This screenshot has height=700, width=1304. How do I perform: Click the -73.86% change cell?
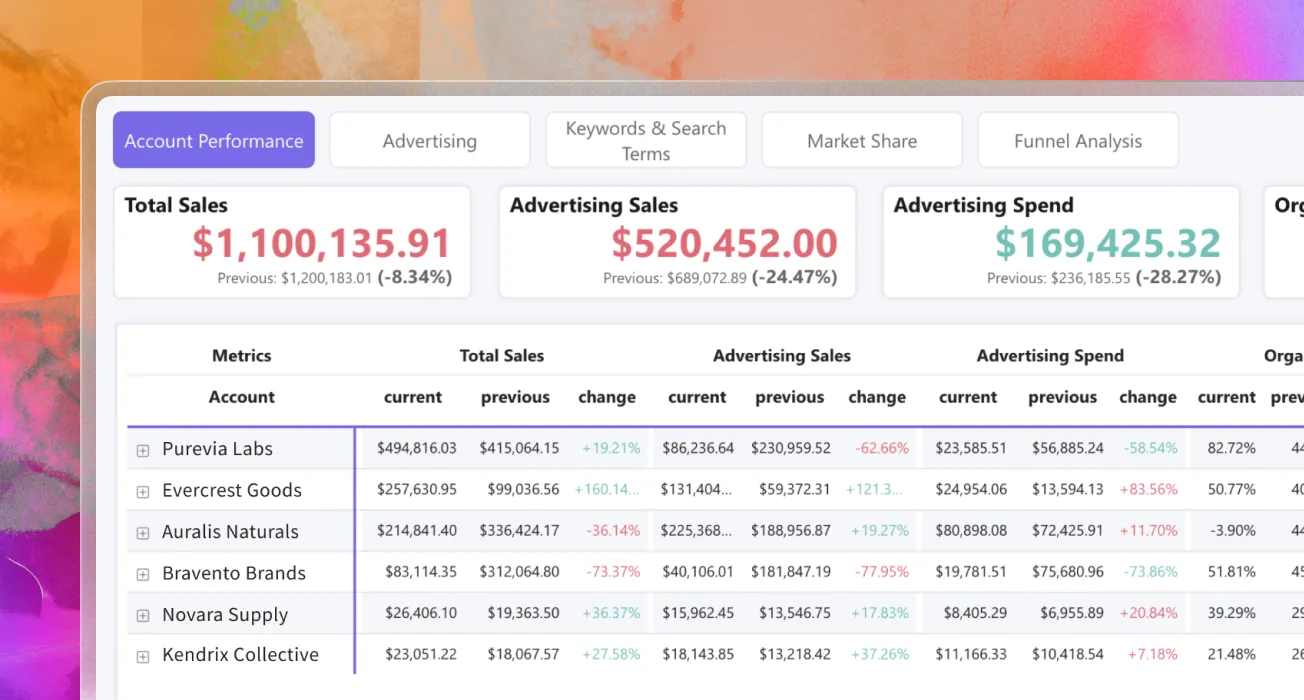1150,573
